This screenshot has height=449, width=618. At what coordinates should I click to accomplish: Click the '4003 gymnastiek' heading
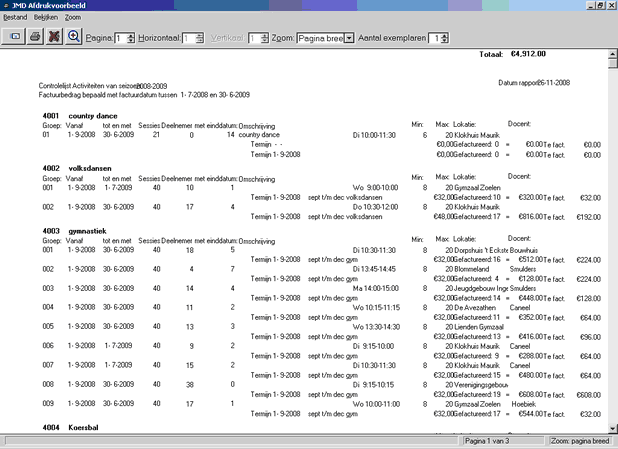coord(74,231)
